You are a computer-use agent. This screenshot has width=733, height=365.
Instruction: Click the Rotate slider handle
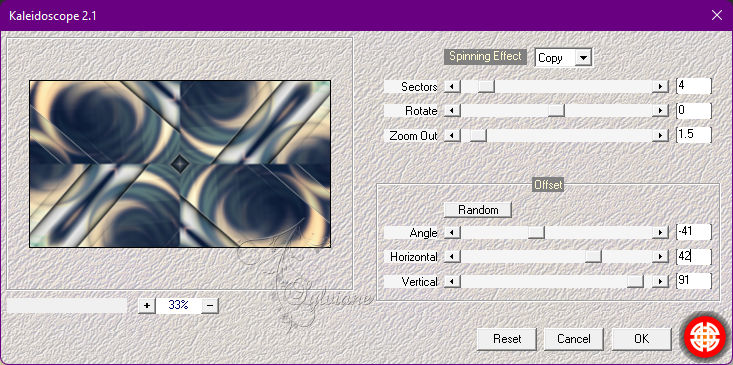point(556,111)
